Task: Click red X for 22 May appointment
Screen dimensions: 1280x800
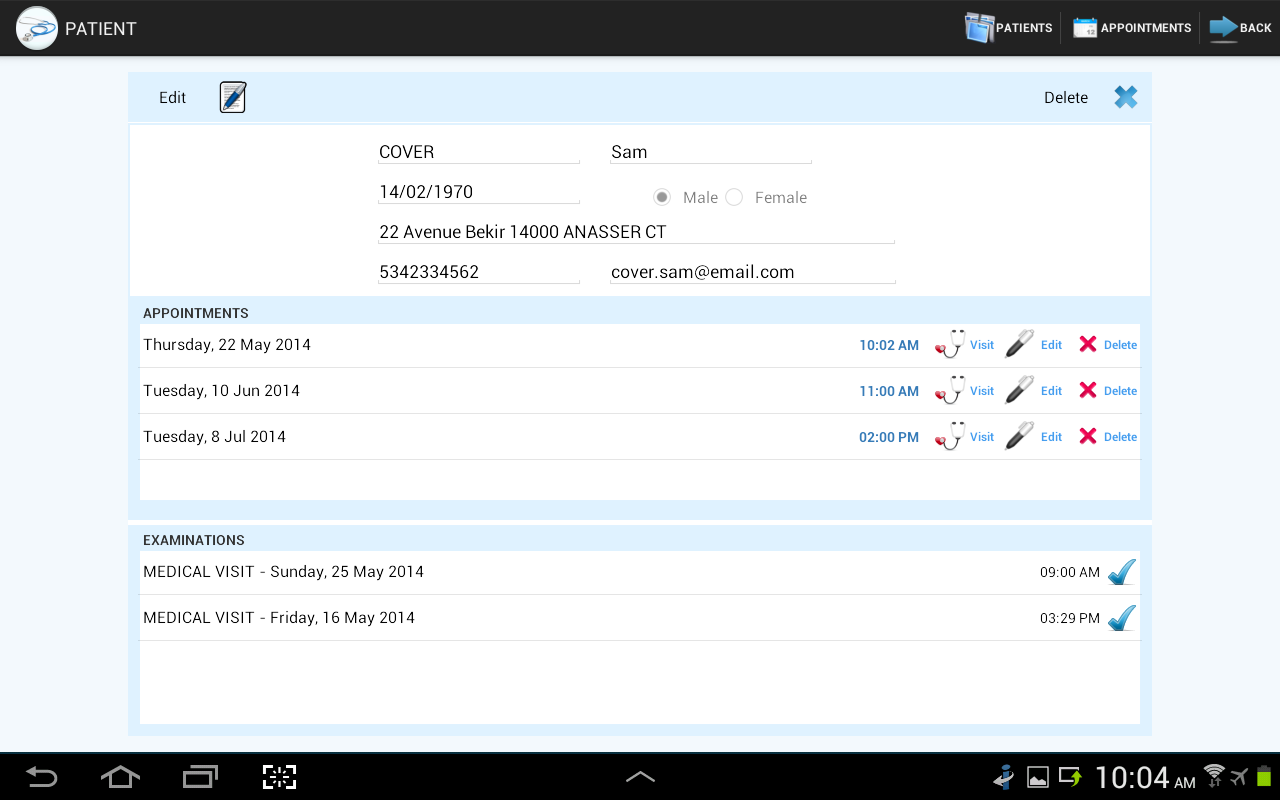Action: 1088,344
